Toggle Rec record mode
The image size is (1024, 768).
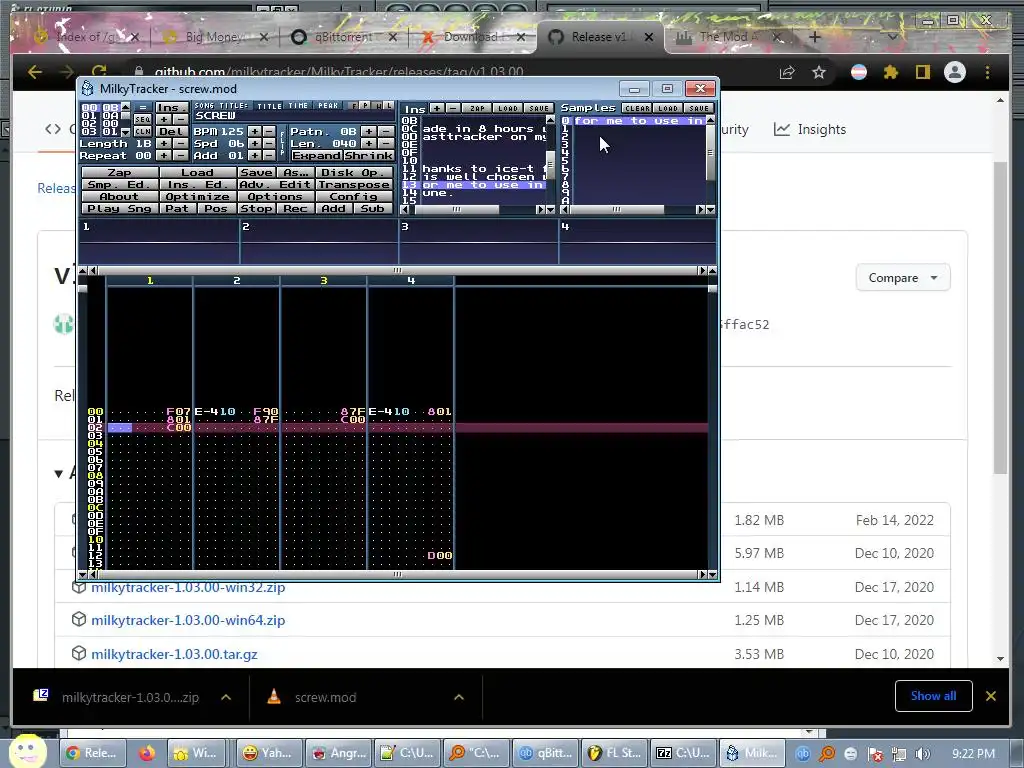[295, 208]
